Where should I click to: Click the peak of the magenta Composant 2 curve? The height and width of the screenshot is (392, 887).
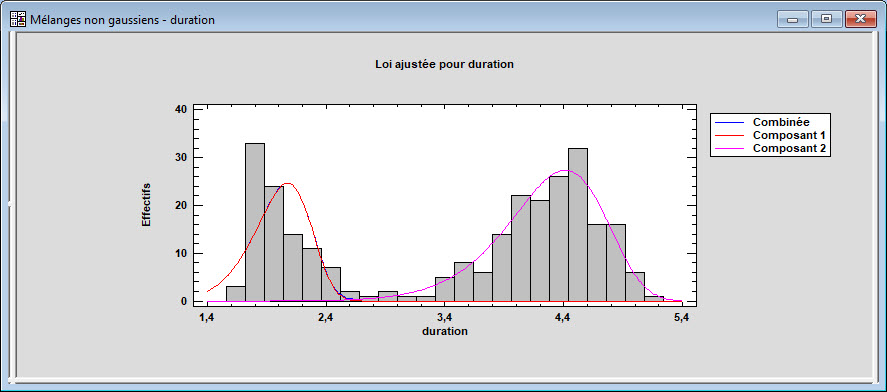point(565,170)
